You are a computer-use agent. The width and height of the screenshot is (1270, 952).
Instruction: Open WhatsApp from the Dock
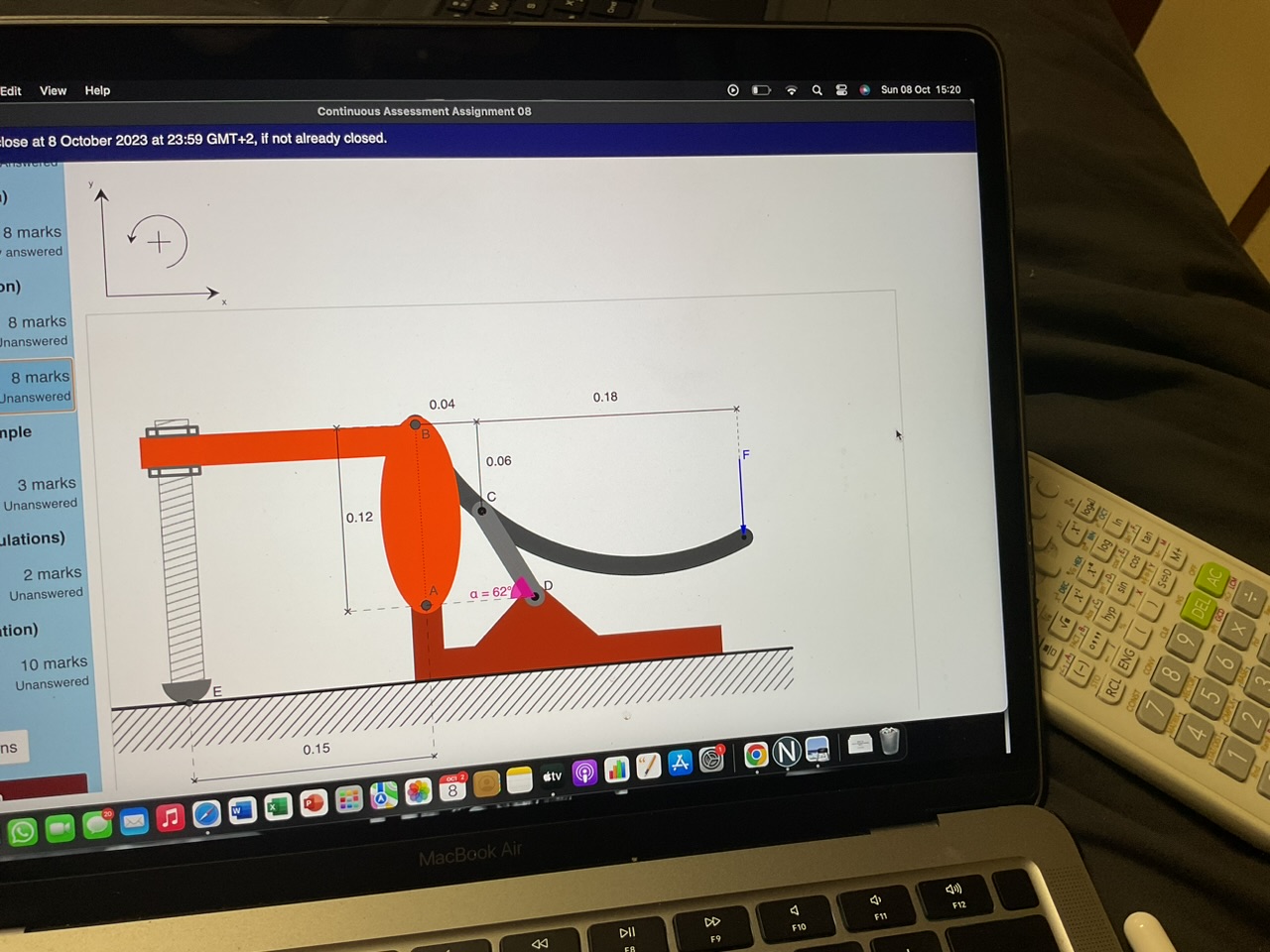tap(22, 833)
